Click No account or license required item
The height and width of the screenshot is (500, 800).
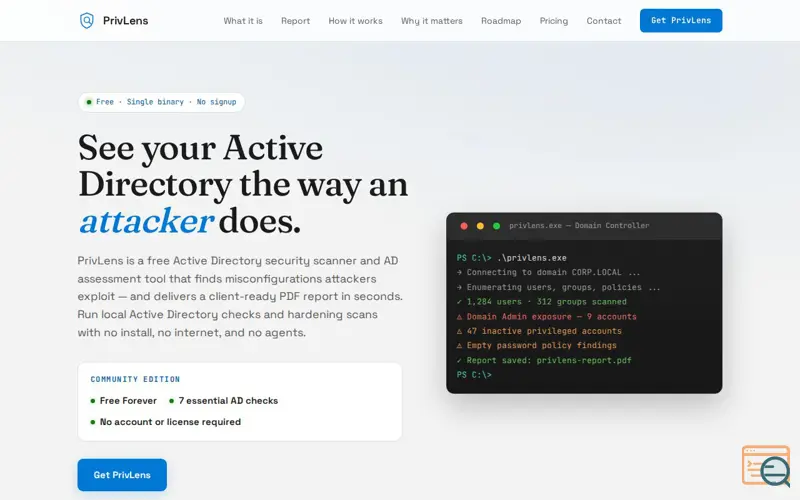click(165, 422)
